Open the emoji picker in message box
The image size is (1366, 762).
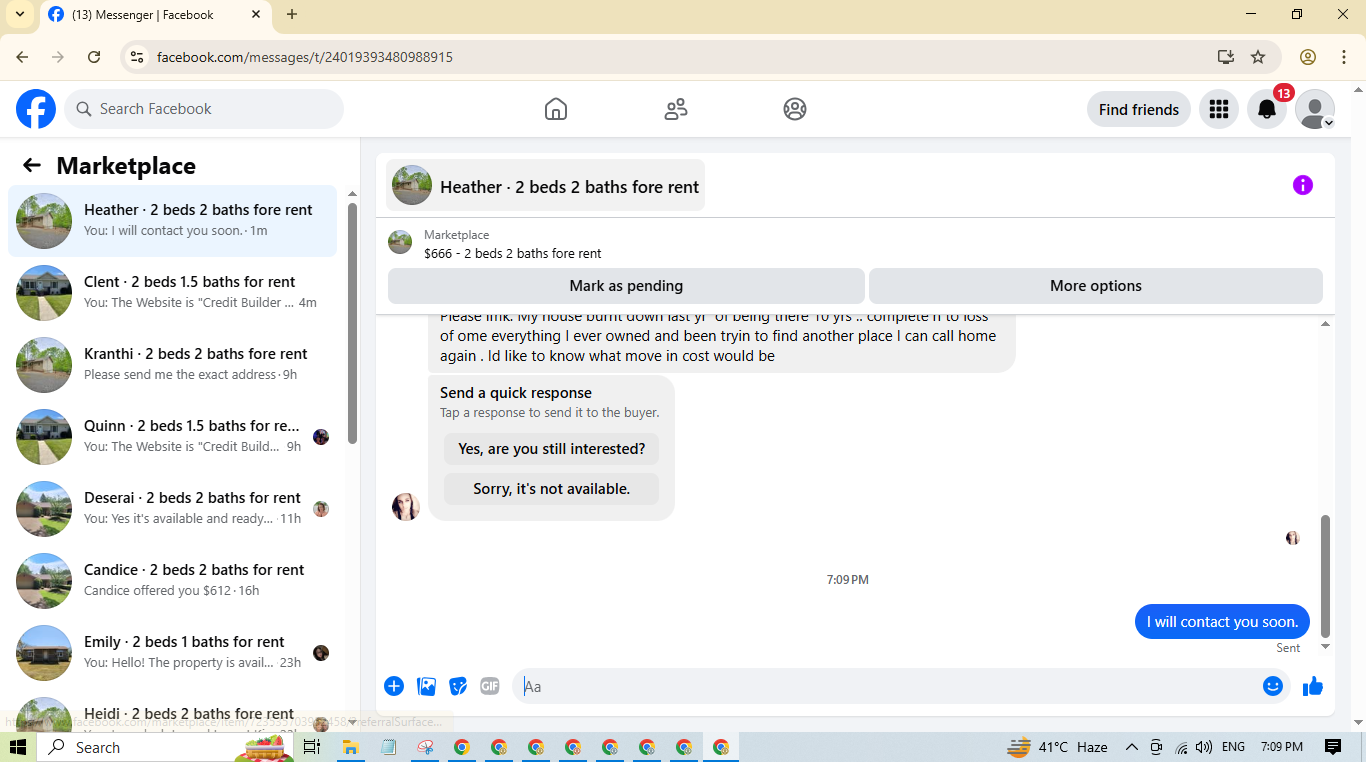(x=1272, y=686)
